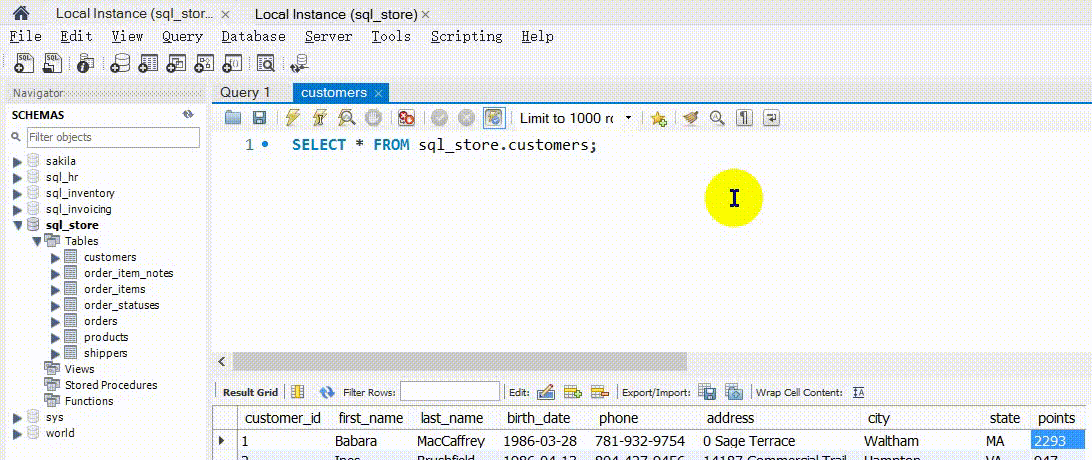1092x460 pixels.
Task: Search table data icon in main toolbar
Action: tap(265, 63)
